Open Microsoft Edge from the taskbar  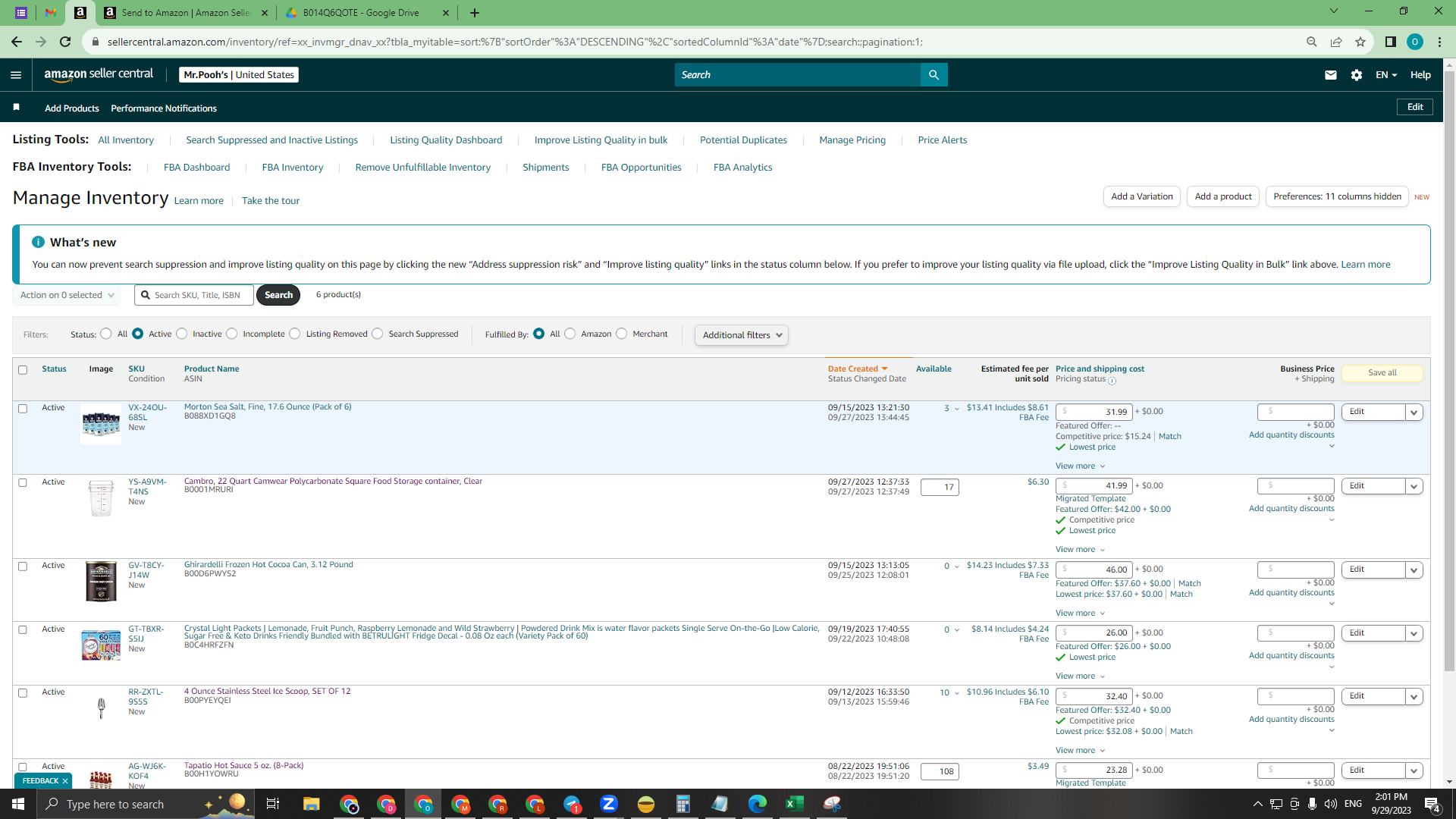[x=758, y=804]
